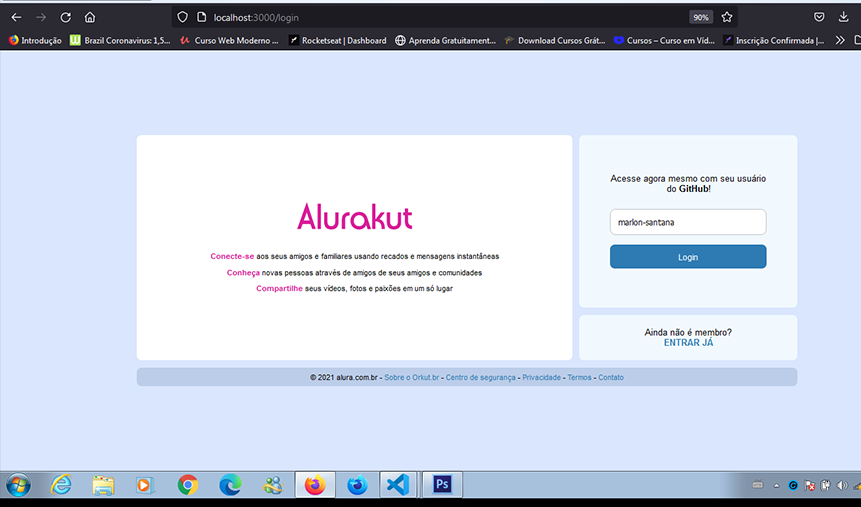Viewport: 861px width, 507px height.
Task: Click the blue circular C tray icon
Action: [793, 486]
